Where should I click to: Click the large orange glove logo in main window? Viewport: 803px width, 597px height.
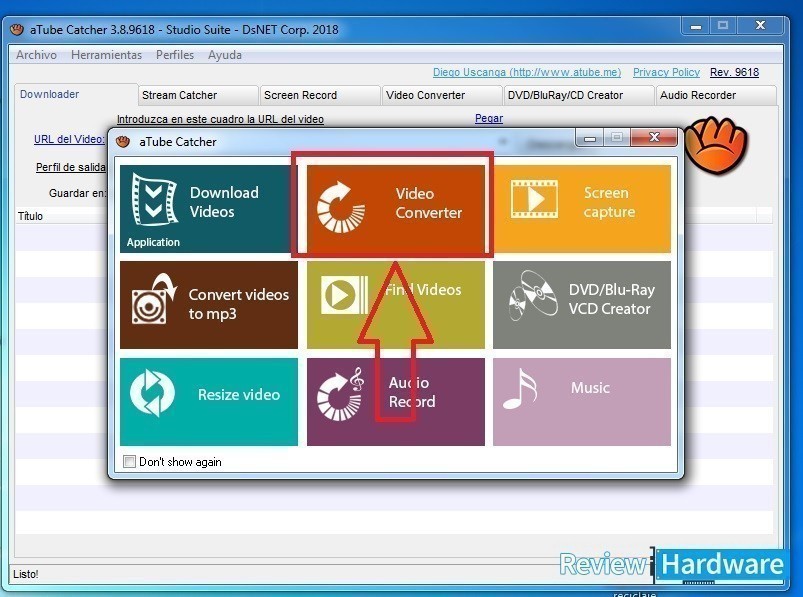pos(716,145)
